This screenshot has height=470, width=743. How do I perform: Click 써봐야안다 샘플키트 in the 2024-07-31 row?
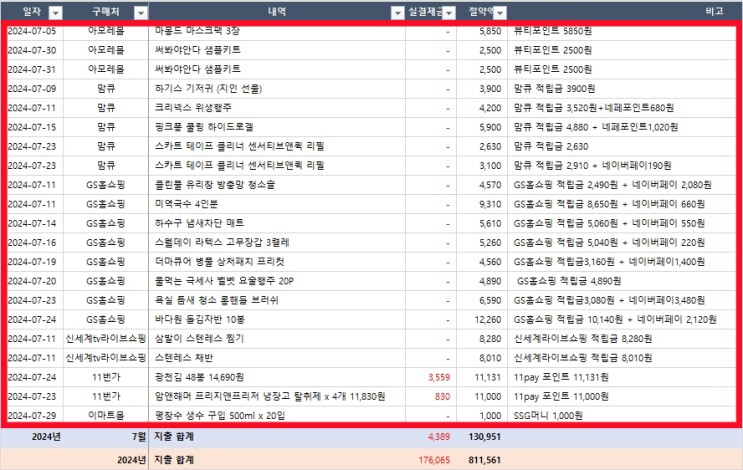(x=198, y=69)
